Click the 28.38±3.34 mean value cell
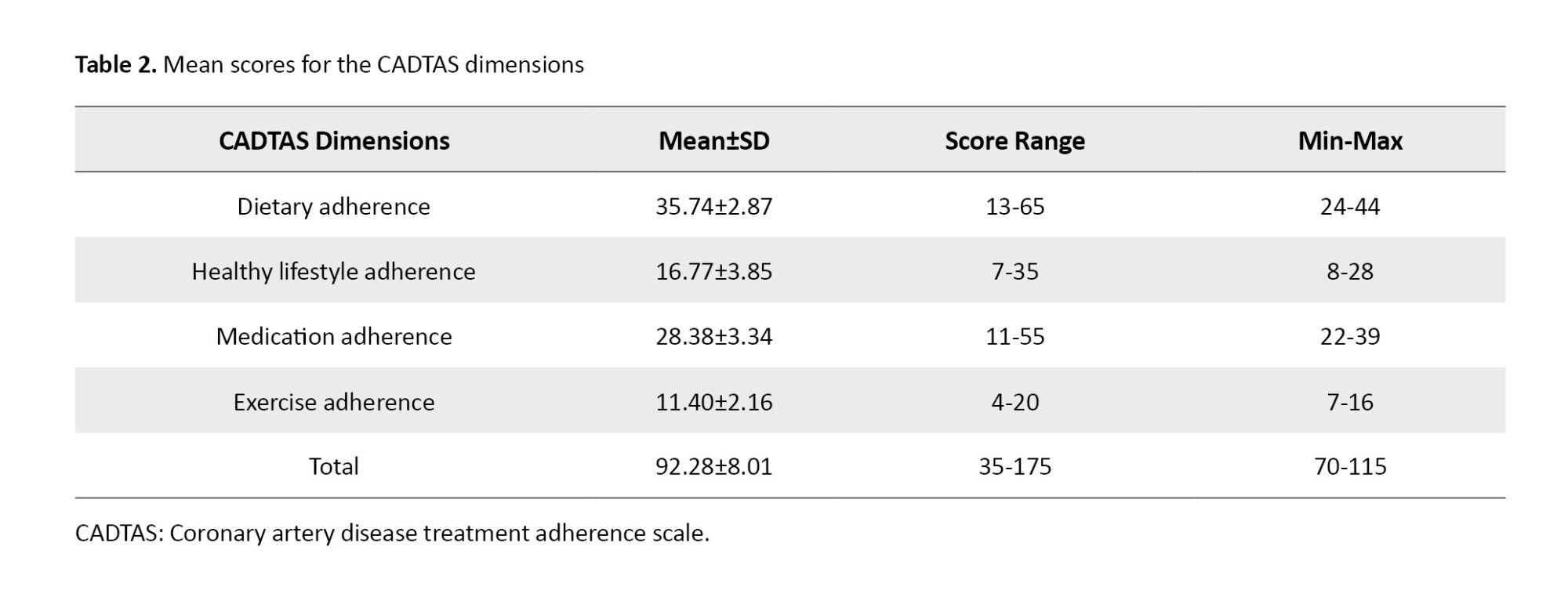This screenshot has width=1568, height=597. pyautogui.click(x=713, y=336)
